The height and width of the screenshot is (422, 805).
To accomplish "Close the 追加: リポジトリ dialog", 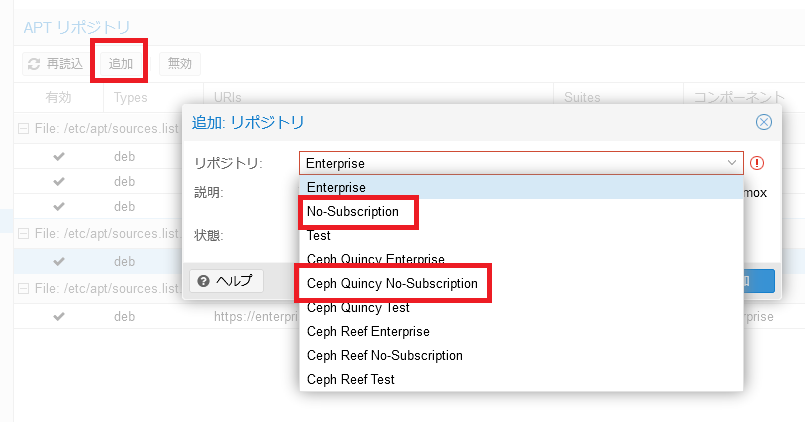I will (x=763, y=122).
